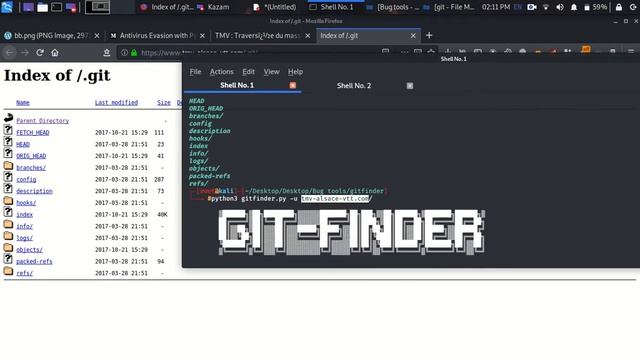Click the file manager launcher in top panel
Image resolution: width=640 pixels, height=360 pixels.
click(42, 7)
